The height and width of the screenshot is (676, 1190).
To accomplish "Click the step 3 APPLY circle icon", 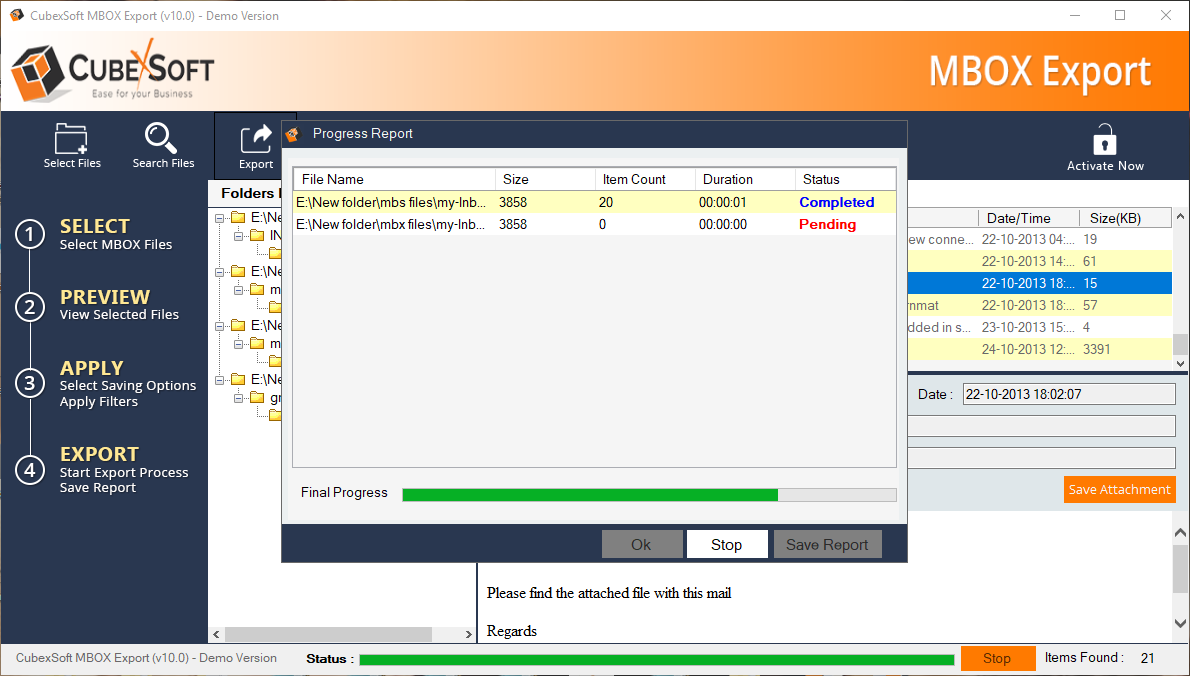I will click(30, 383).
